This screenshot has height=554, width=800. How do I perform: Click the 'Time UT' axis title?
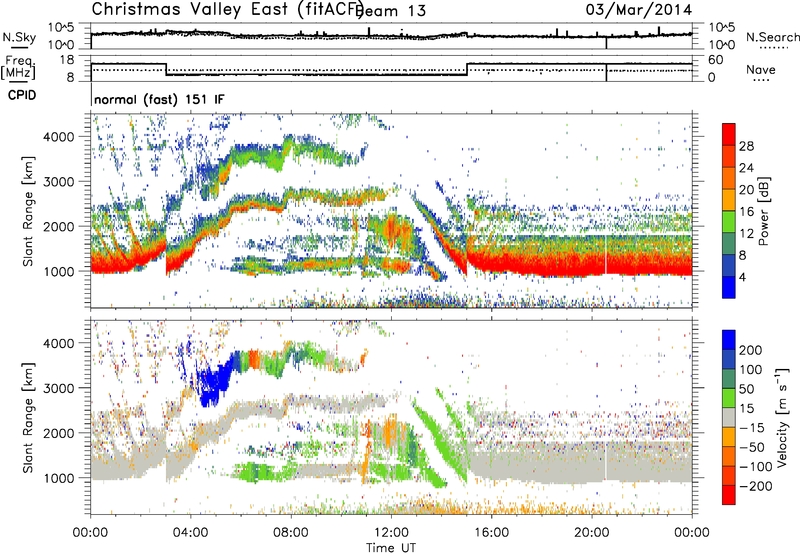(391, 548)
